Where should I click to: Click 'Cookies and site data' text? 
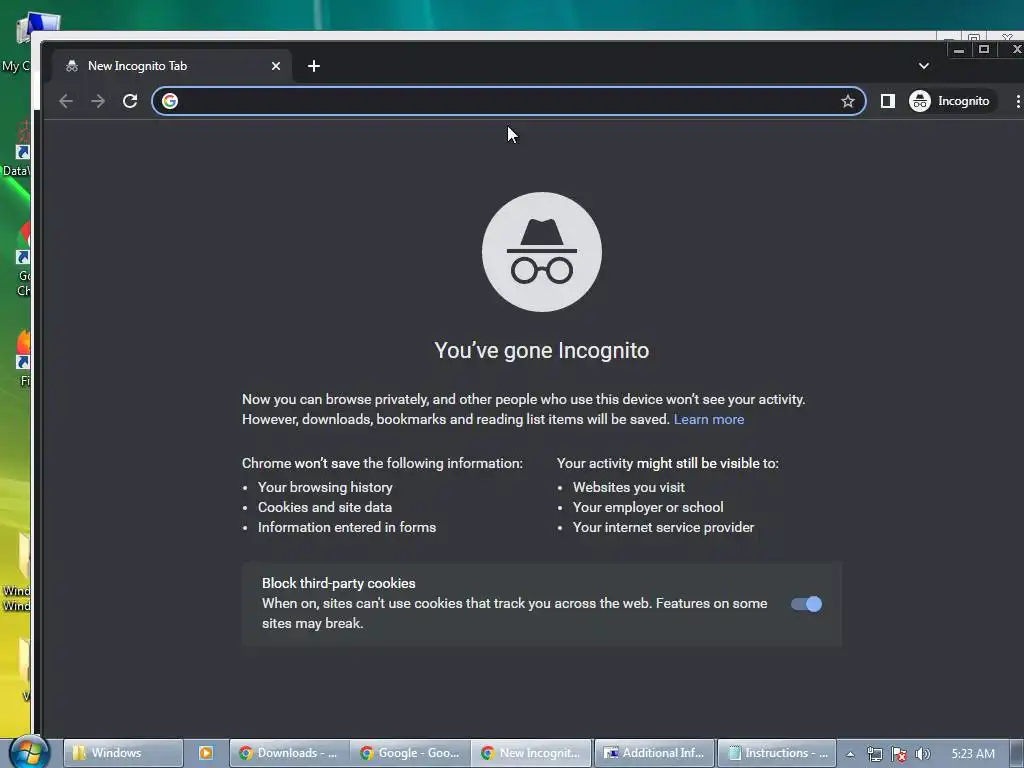pos(325,507)
